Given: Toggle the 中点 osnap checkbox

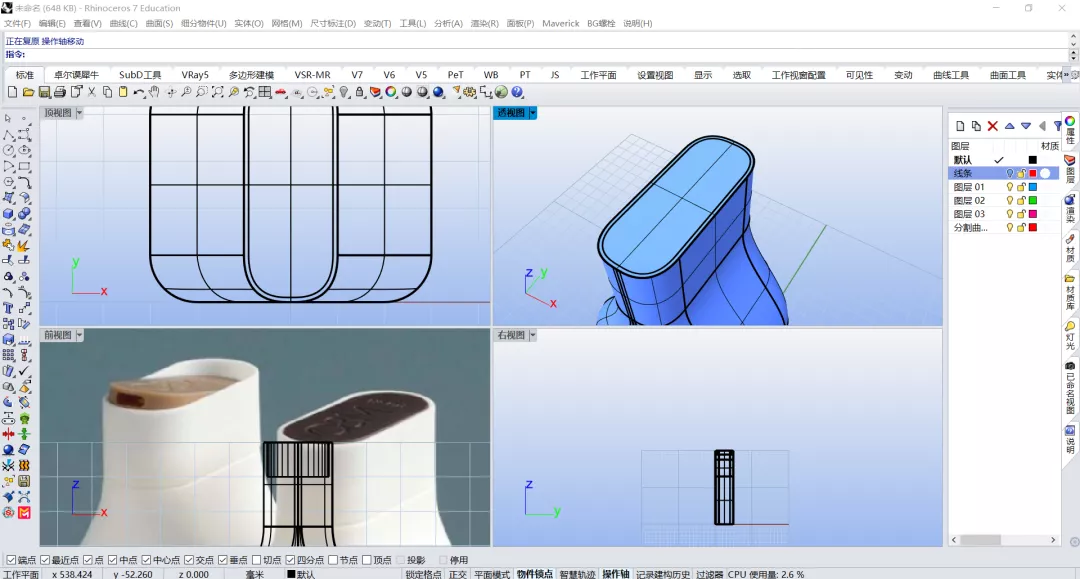Looking at the screenshot, I should click(x=112, y=560).
